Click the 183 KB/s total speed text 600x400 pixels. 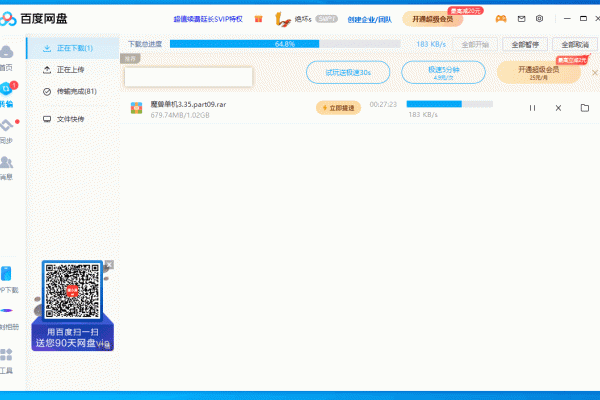coord(431,44)
